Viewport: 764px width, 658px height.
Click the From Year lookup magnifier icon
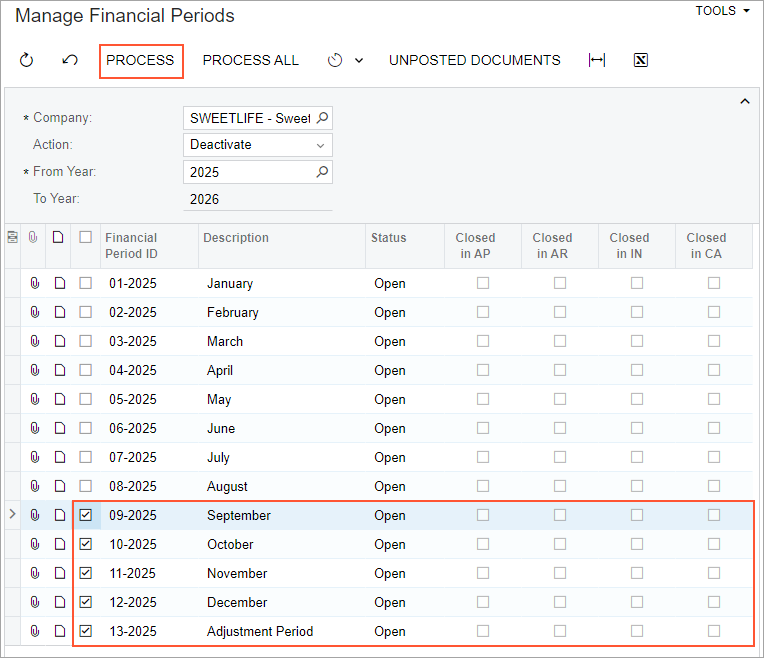(322, 172)
